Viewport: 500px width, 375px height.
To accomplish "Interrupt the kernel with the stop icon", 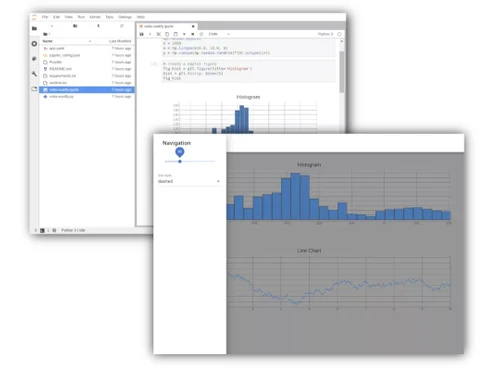I will [193, 34].
